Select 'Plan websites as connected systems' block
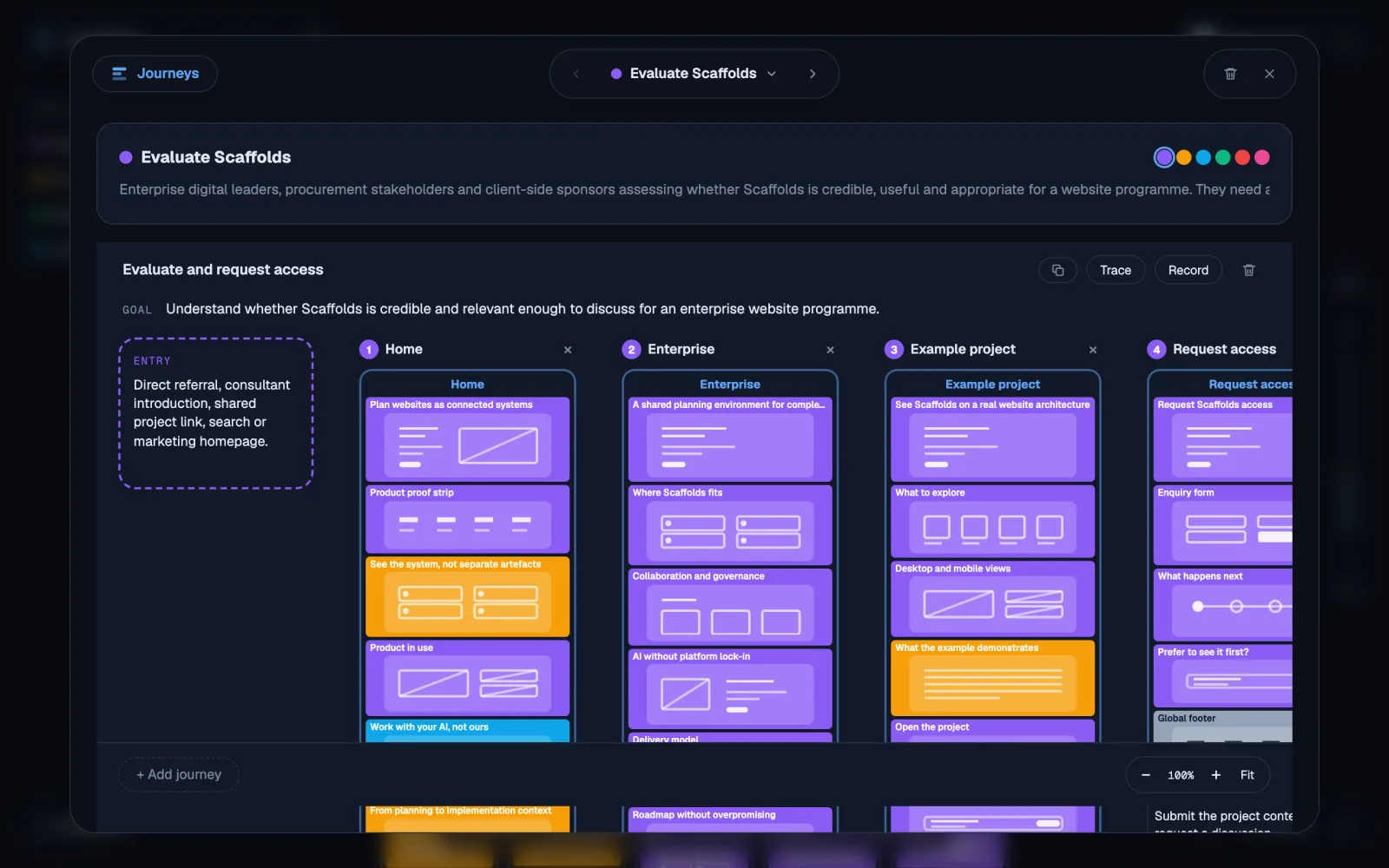The height and width of the screenshot is (868, 1389). coord(468,439)
